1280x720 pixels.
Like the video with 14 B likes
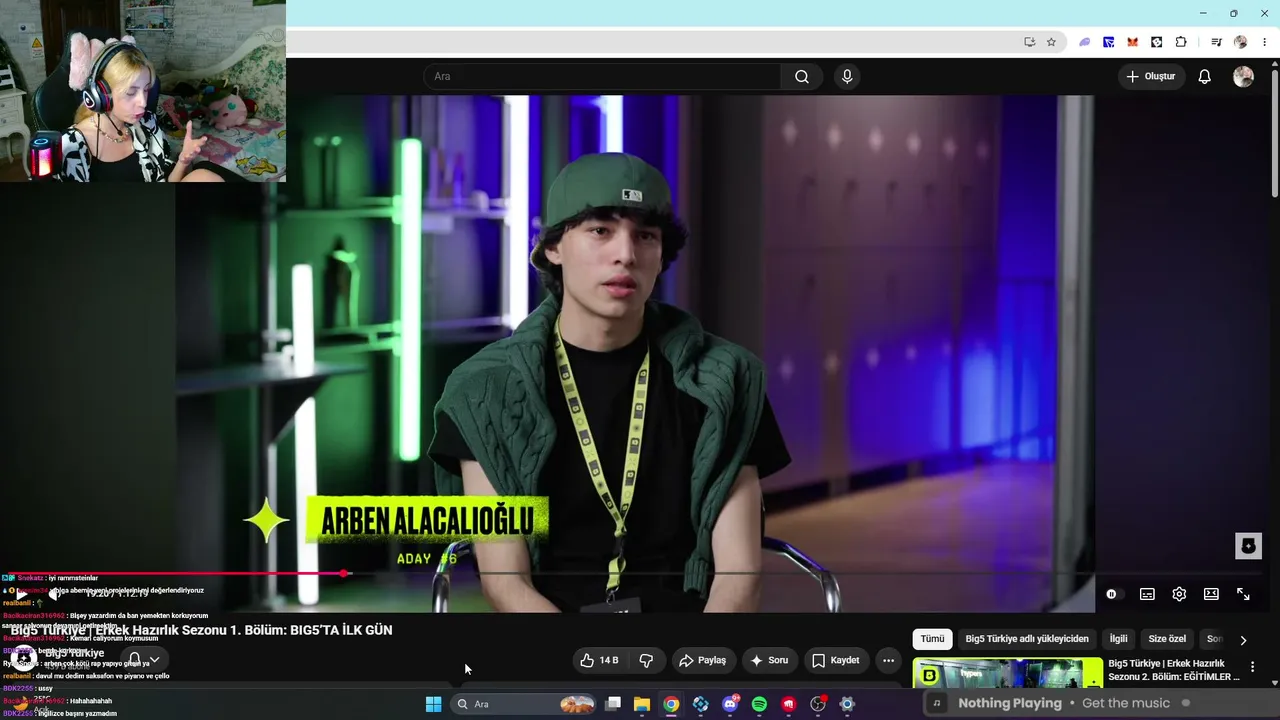(599, 661)
